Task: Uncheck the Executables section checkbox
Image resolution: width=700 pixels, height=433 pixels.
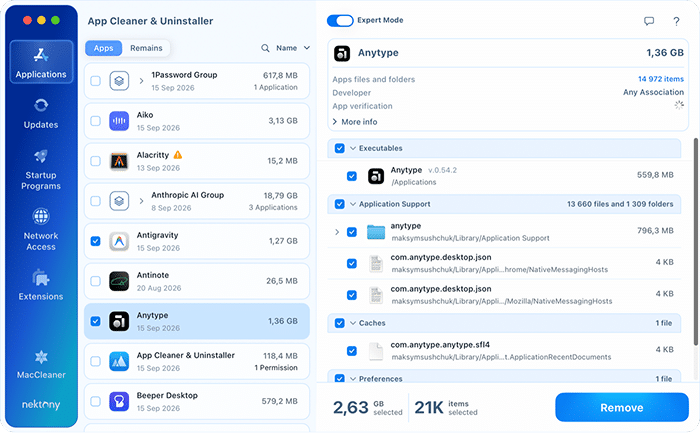Action: click(x=340, y=148)
